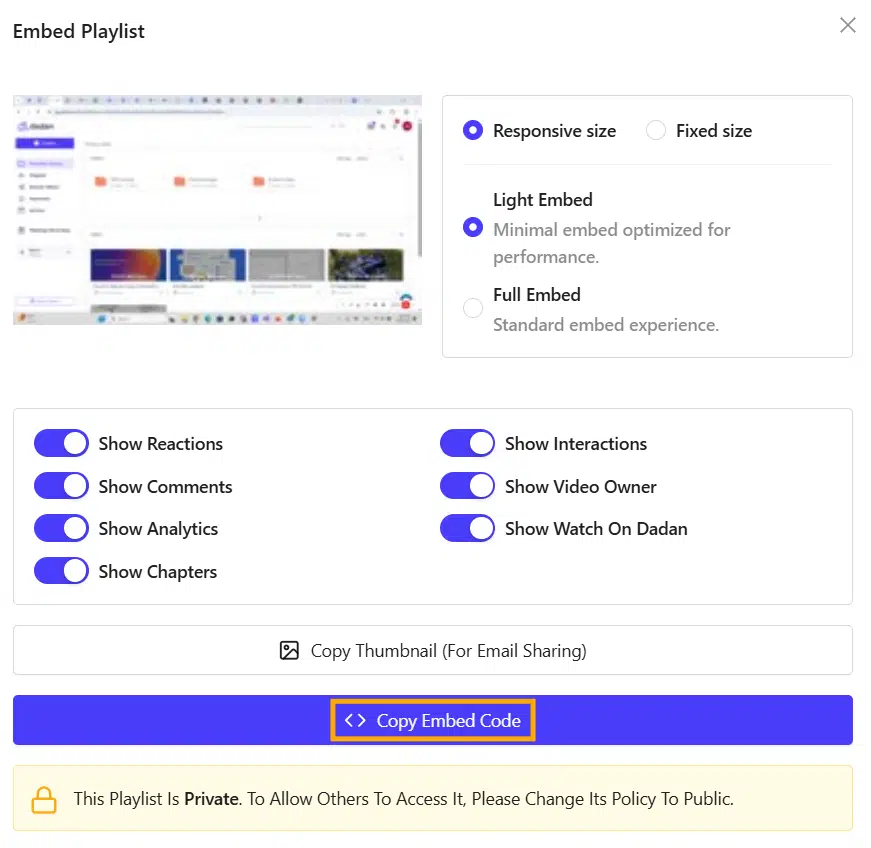Close the Embed Playlist dialog
Screen dimensions: 871x848
[x=848, y=25]
